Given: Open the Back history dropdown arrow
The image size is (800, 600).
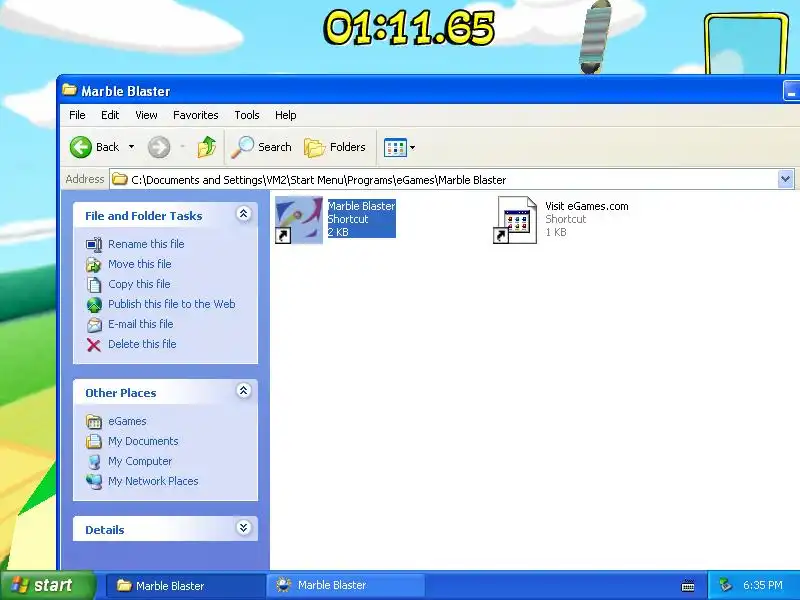Looking at the screenshot, I should tap(131, 147).
